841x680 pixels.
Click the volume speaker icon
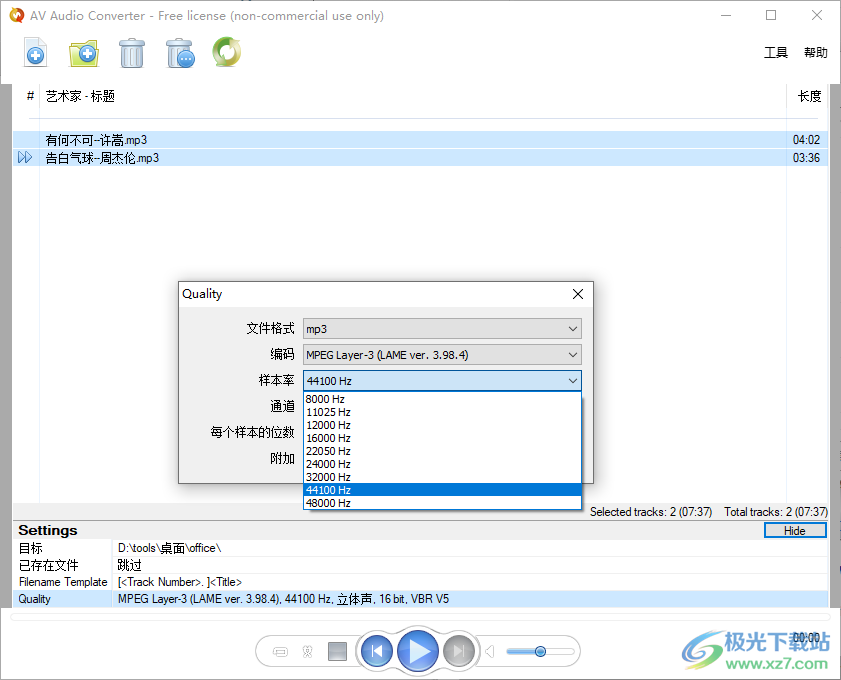(x=489, y=652)
